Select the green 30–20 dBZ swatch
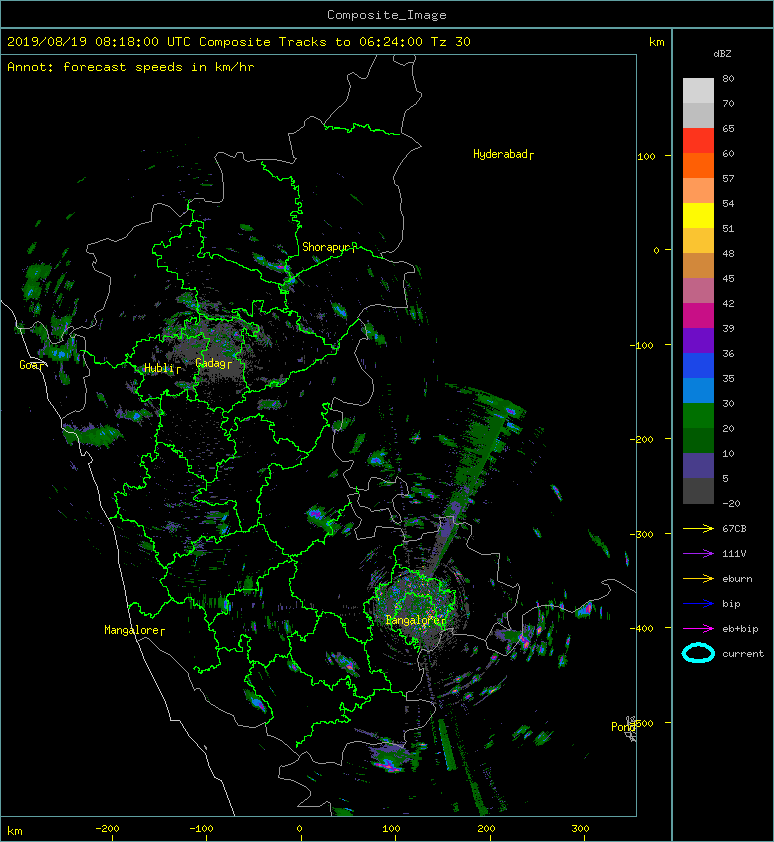Image resolution: width=774 pixels, height=842 pixels. click(x=698, y=415)
